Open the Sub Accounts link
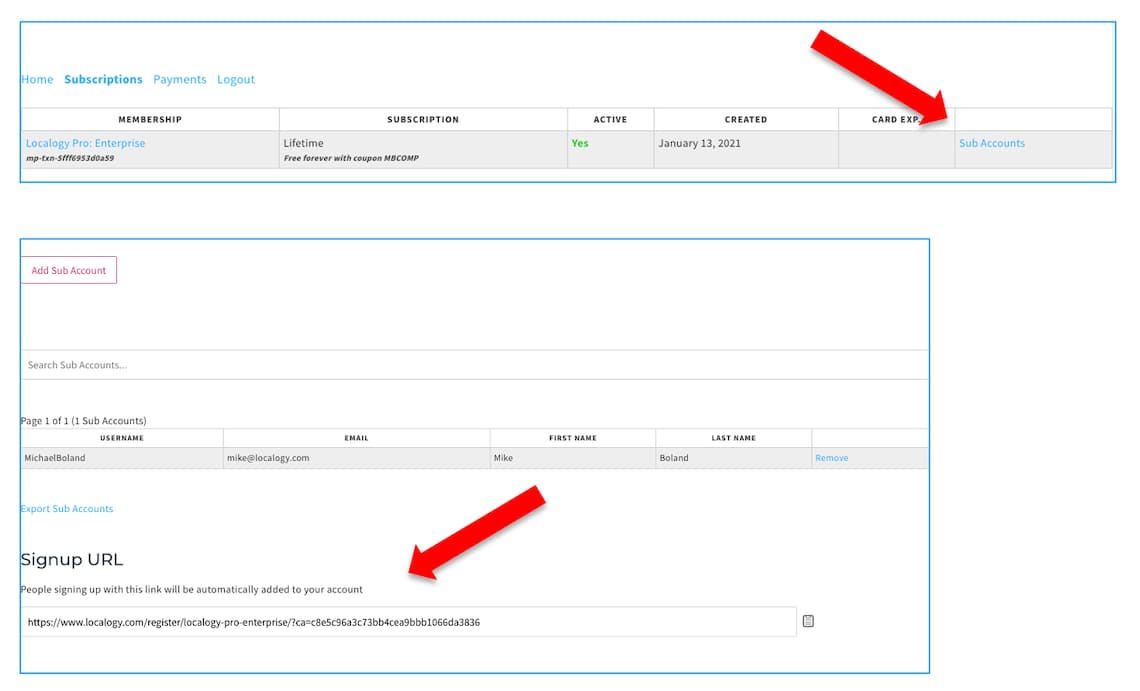Screen dimensions: 1140x691 [x=991, y=143]
